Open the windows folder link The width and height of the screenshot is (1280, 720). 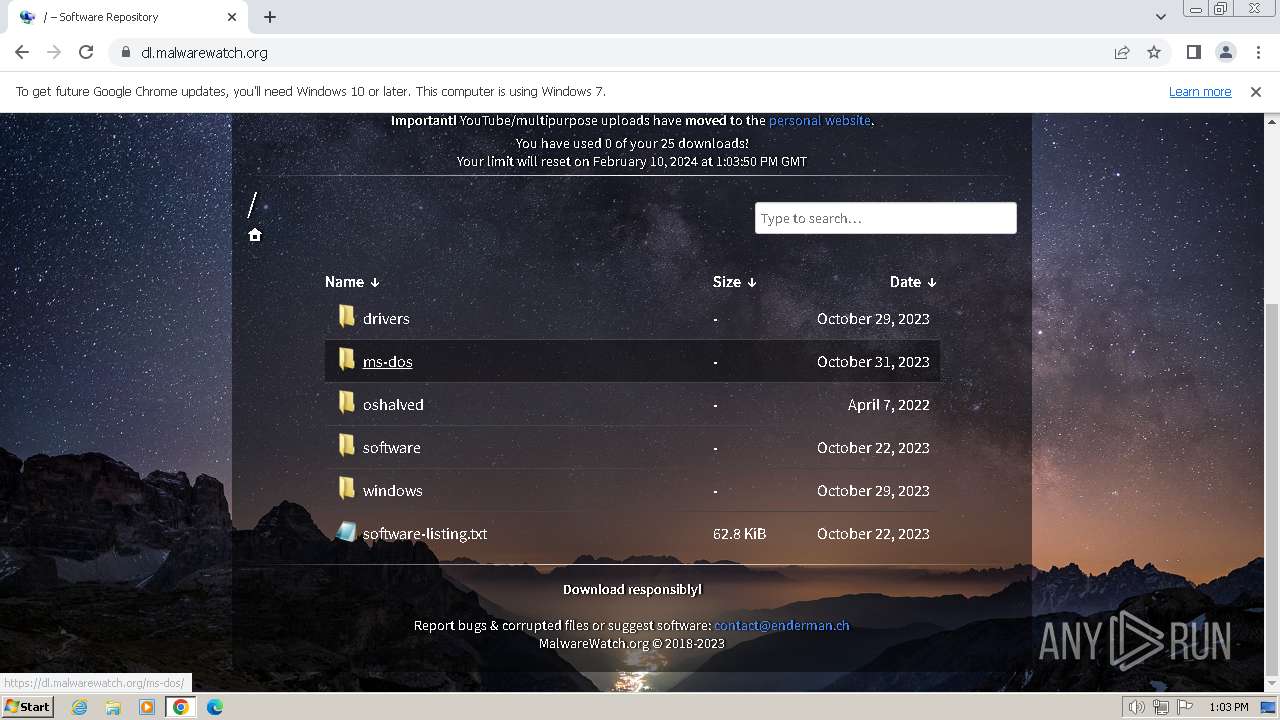tap(392, 490)
